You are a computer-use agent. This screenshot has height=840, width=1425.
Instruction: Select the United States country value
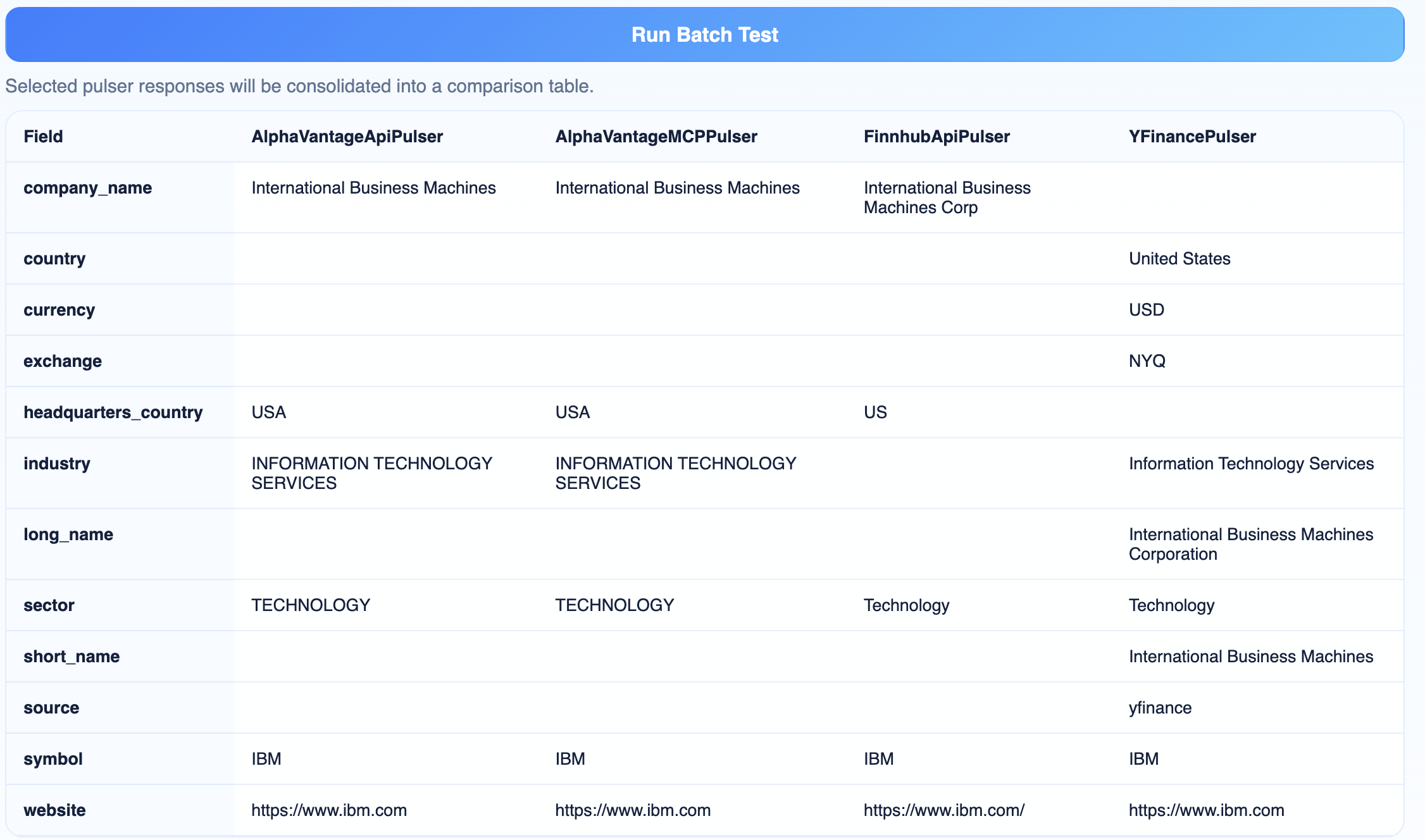[x=1179, y=259]
